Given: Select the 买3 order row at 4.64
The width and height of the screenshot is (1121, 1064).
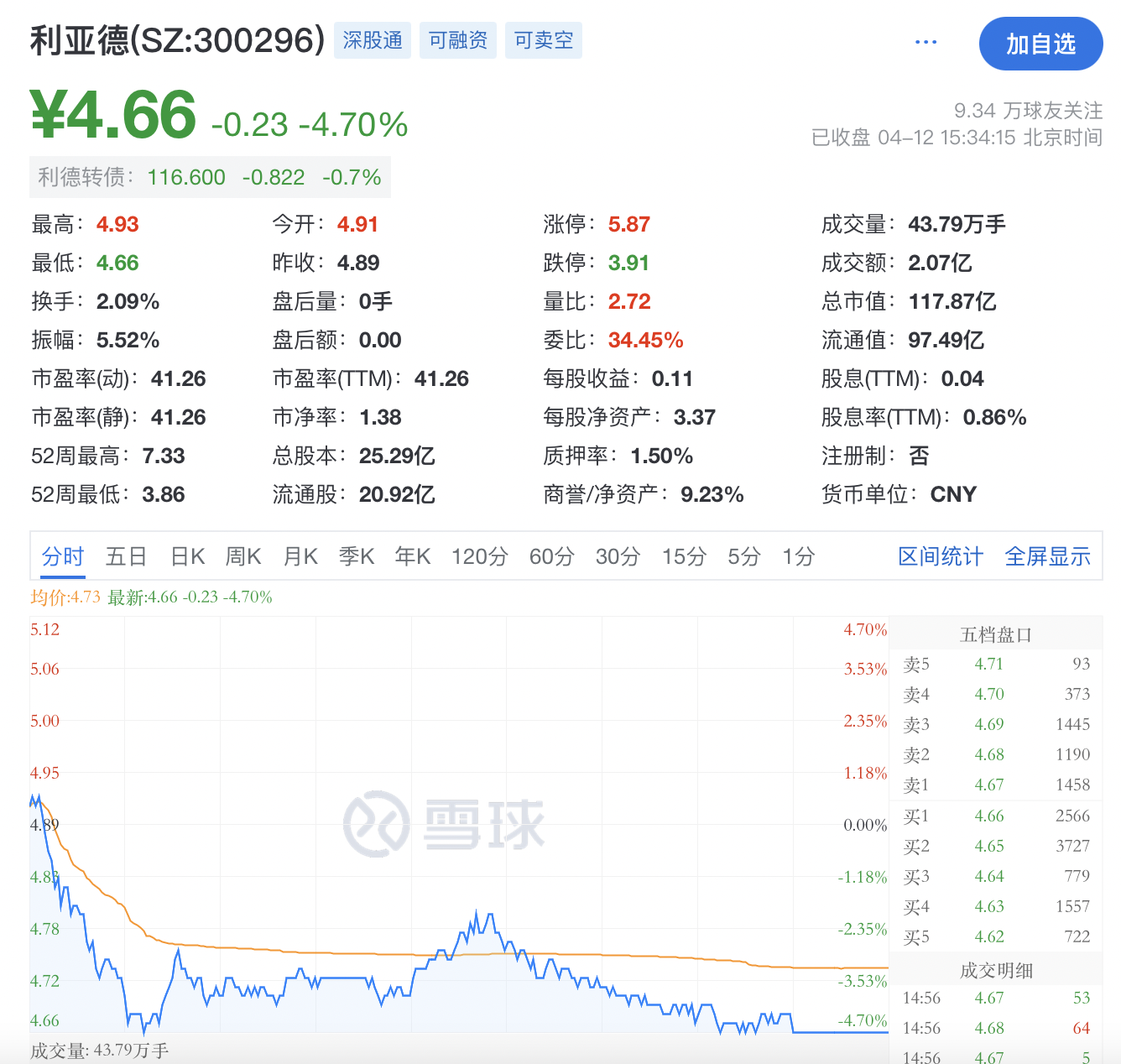Looking at the screenshot, I should [996, 876].
